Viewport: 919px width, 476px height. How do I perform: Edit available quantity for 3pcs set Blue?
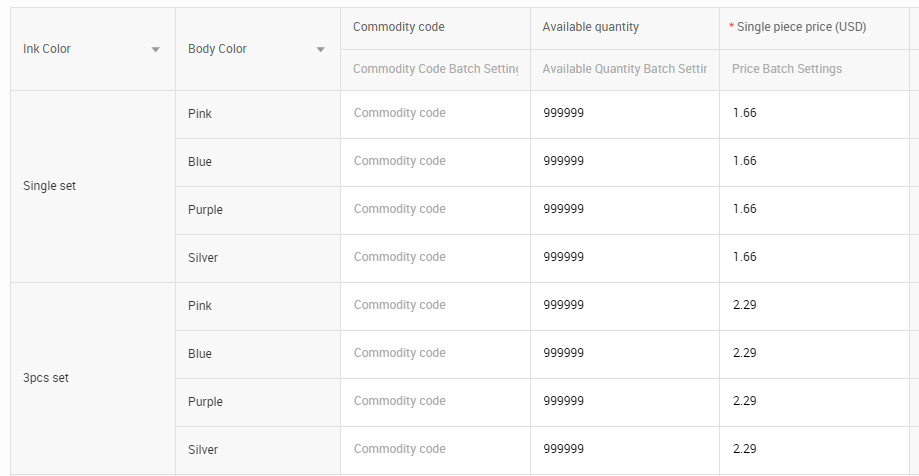click(625, 353)
